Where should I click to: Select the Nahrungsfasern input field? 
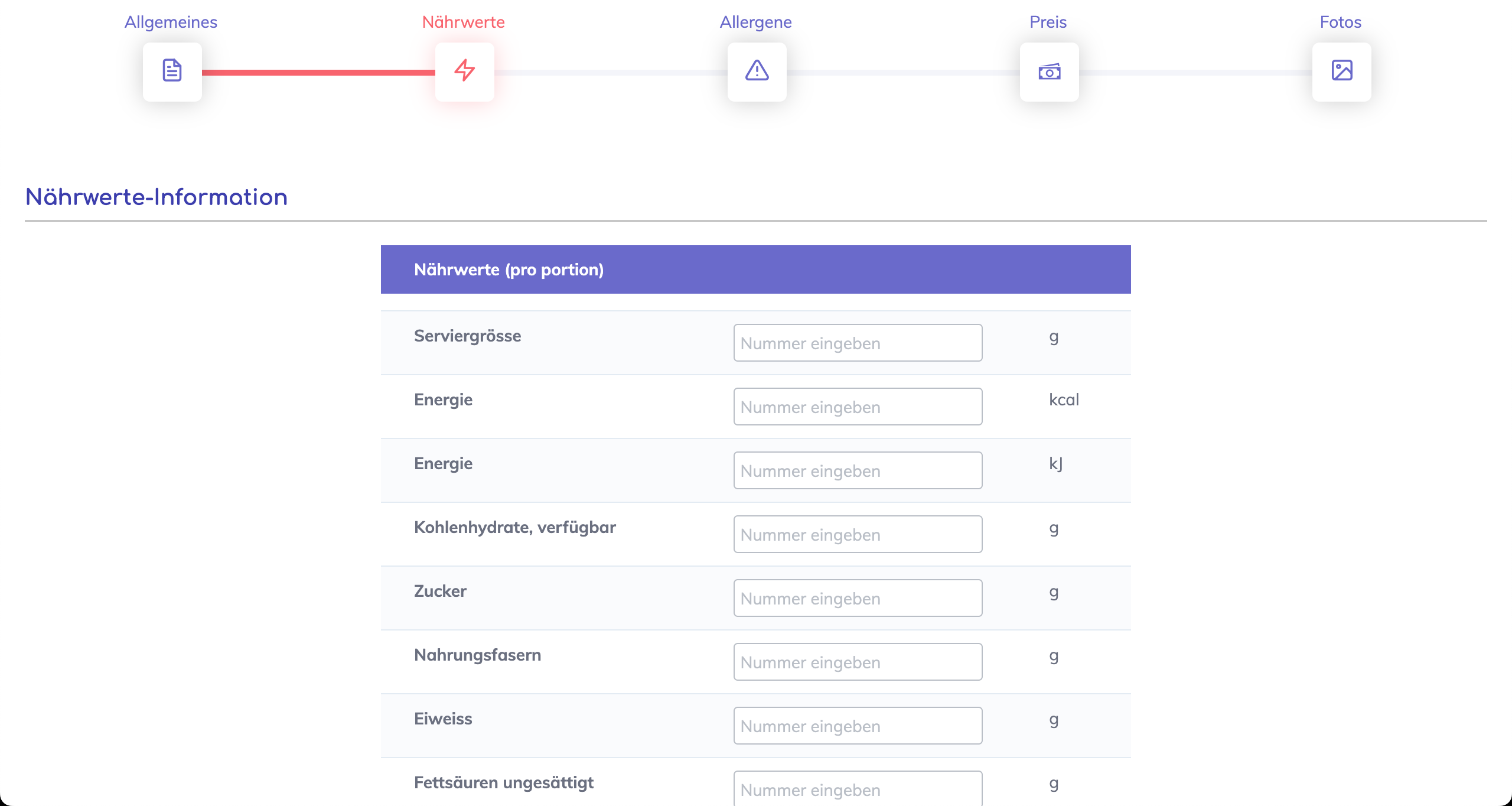(x=858, y=662)
